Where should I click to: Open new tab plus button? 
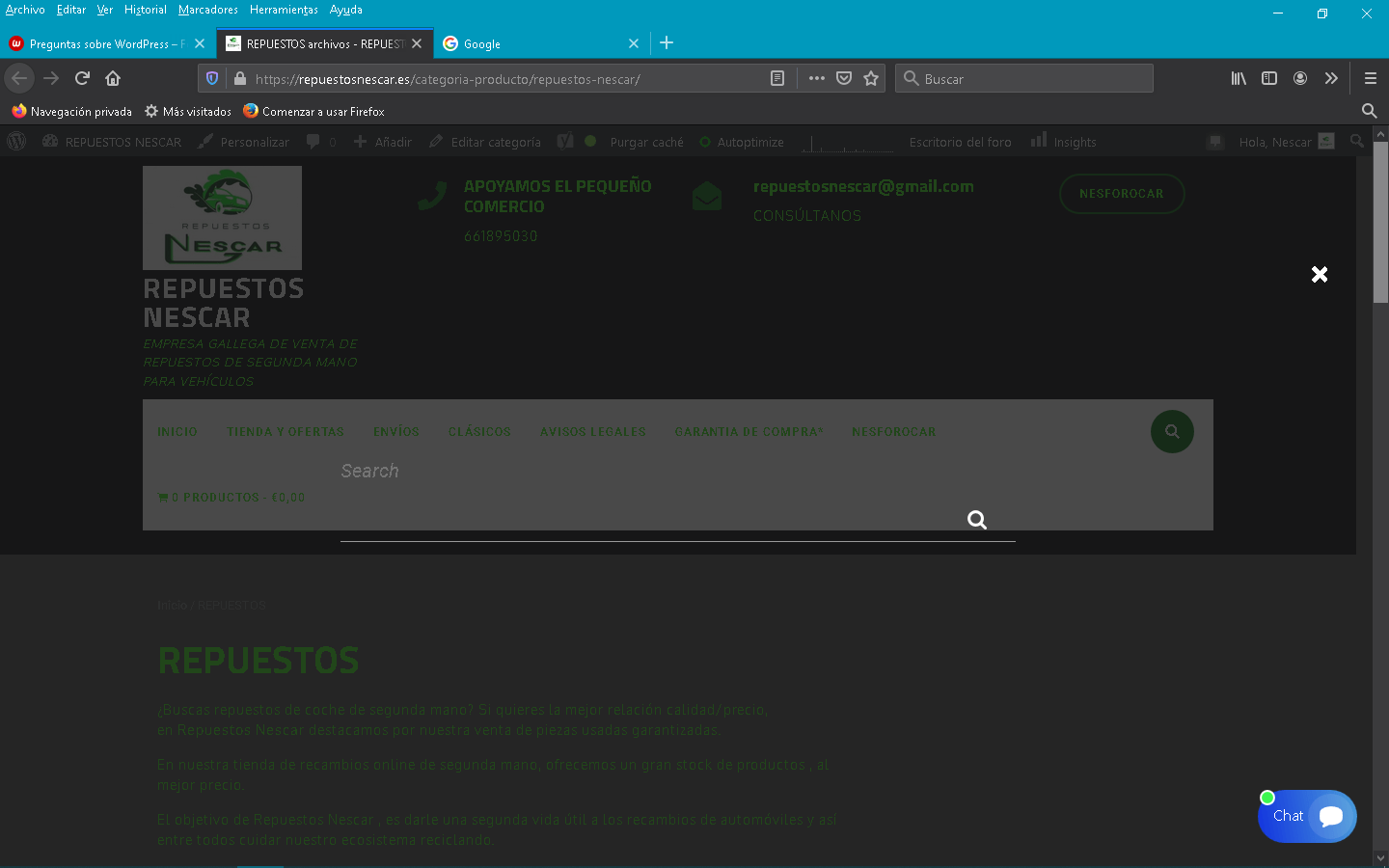click(667, 42)
